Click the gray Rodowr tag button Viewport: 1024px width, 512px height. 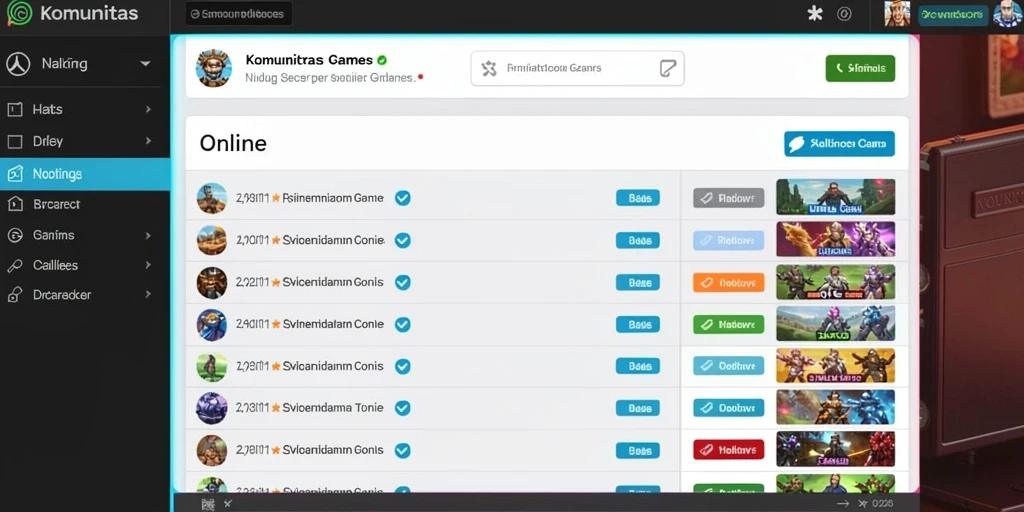point(728,198)
